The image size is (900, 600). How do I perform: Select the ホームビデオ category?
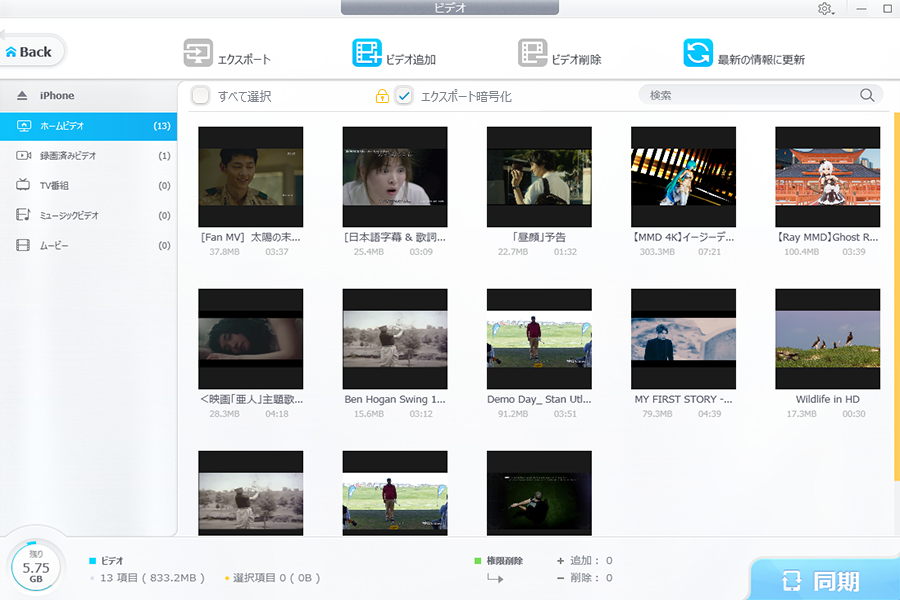point(88,126)
